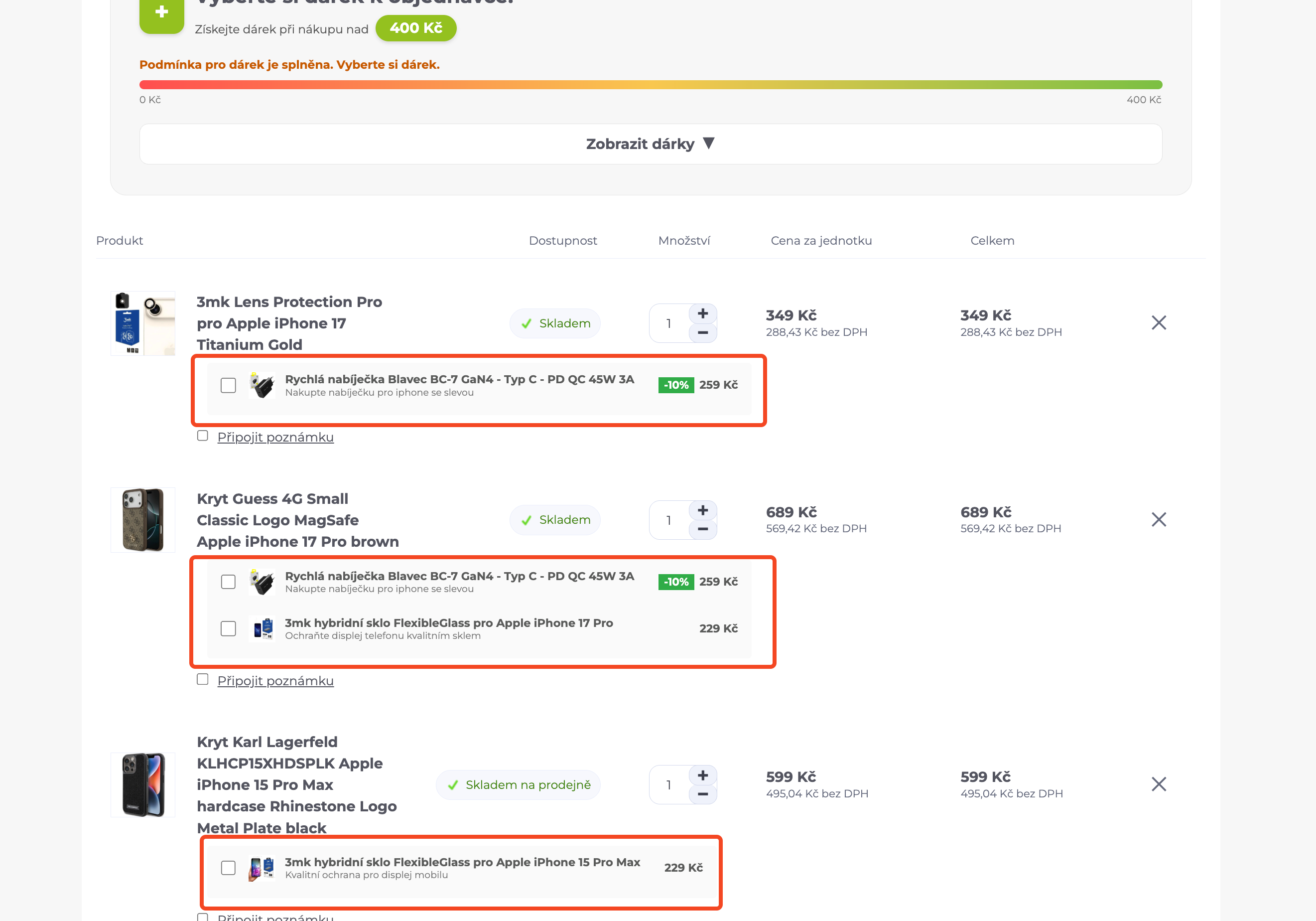Remove Karl Lagerfeld case from cart

point(1159,784)
